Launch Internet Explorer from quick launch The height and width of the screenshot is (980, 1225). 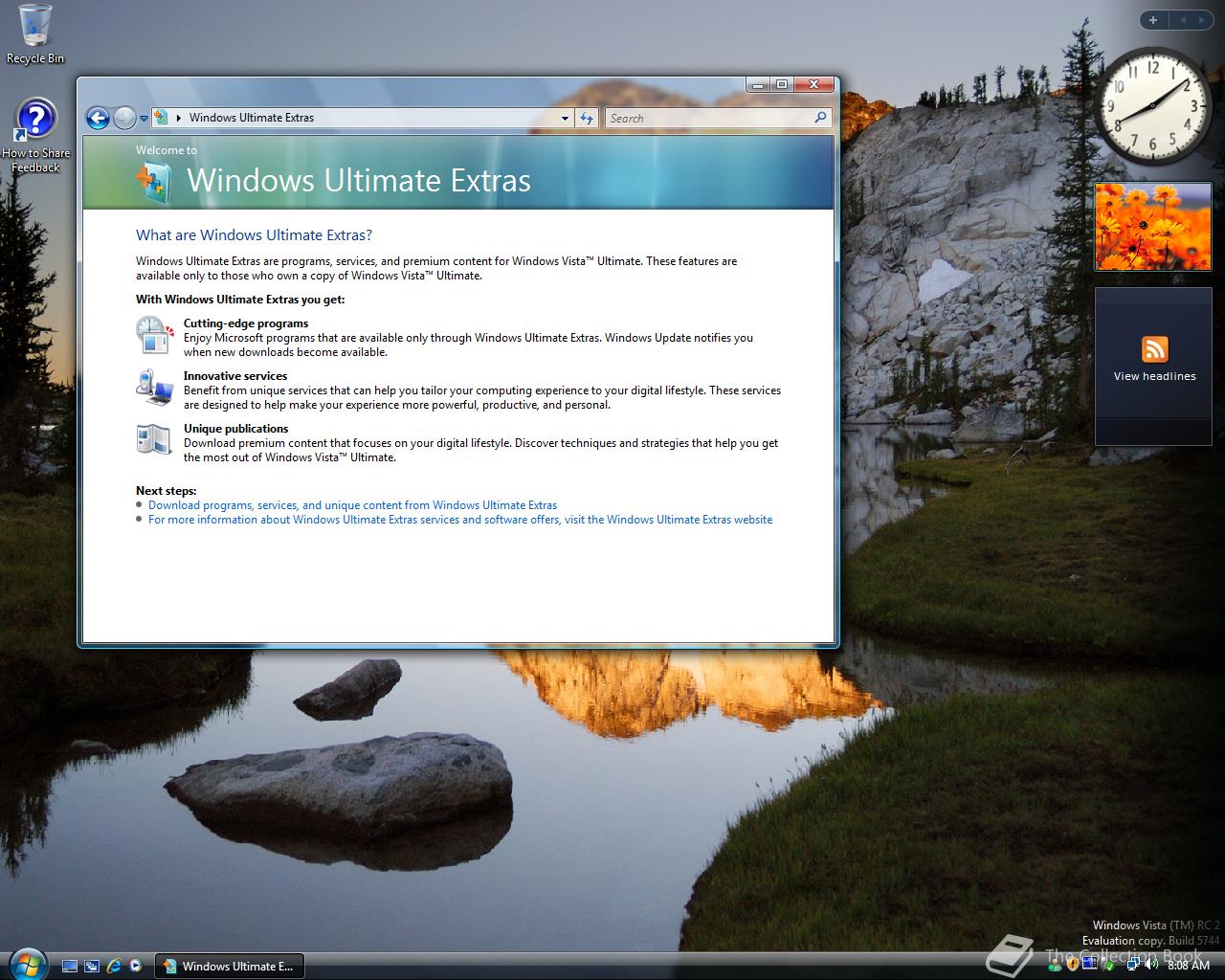pos(115,967)
